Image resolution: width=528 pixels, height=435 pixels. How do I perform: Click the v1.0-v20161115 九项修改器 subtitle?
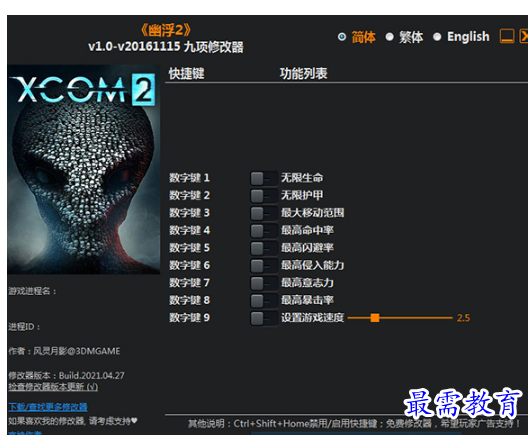pyautogui.click(x=166, y=47)
